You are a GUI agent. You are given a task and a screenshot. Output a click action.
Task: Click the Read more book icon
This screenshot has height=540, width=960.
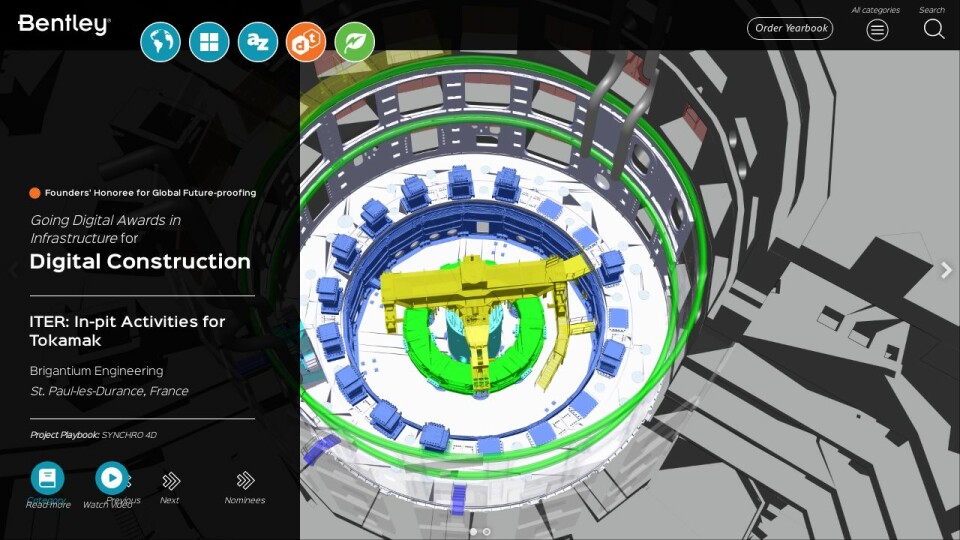[x=48, y=478]
